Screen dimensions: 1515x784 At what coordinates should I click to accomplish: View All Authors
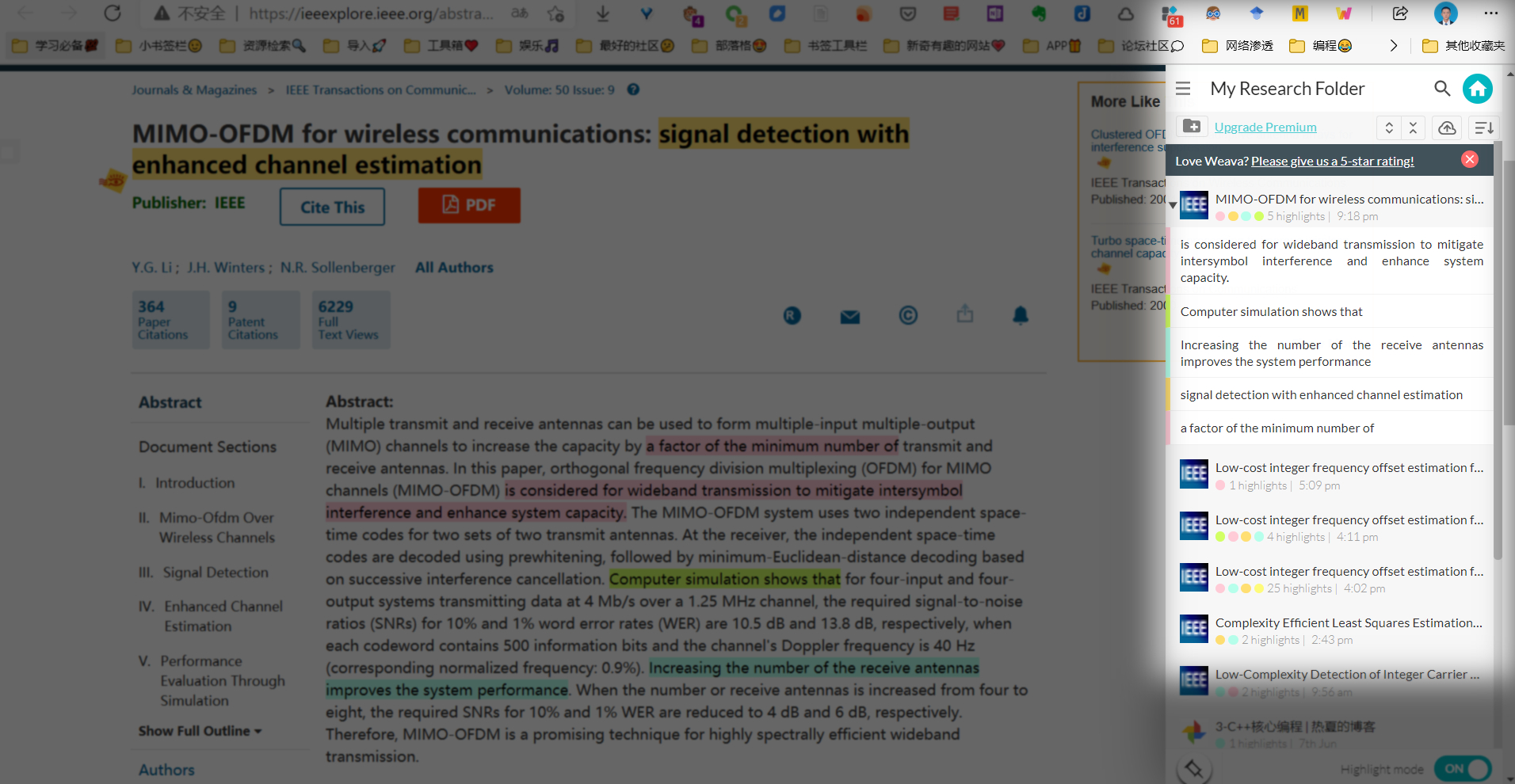[x=454, y=268]
